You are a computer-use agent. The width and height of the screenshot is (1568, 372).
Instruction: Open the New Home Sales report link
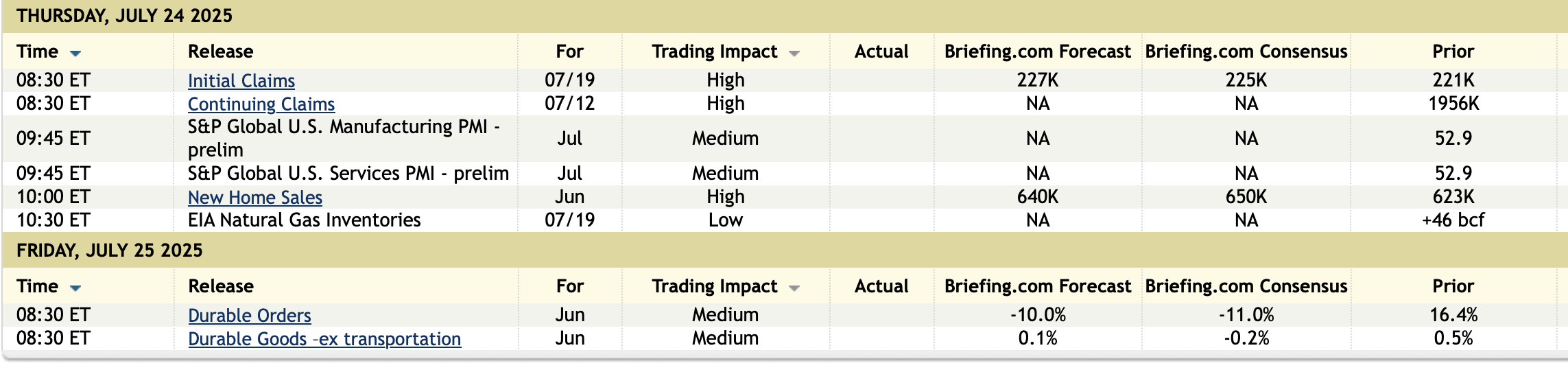click(255, 198)
